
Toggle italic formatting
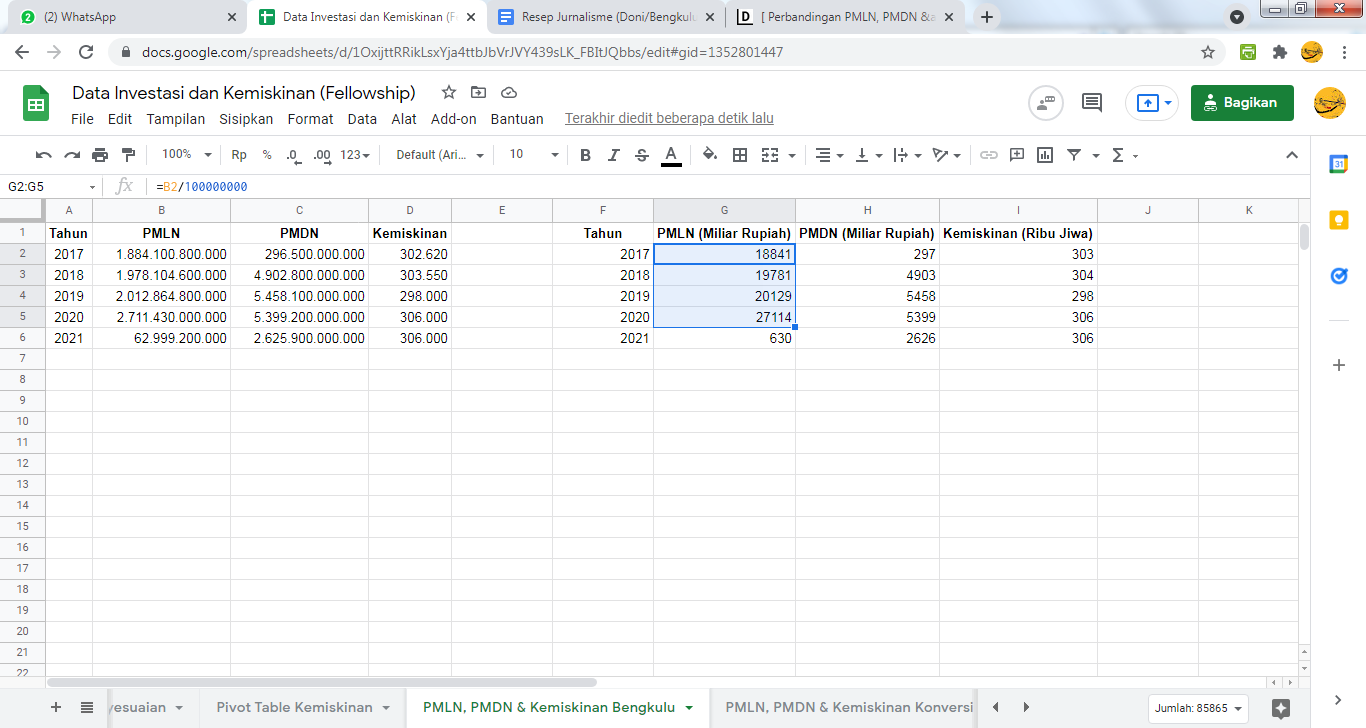tap(614, 155)
